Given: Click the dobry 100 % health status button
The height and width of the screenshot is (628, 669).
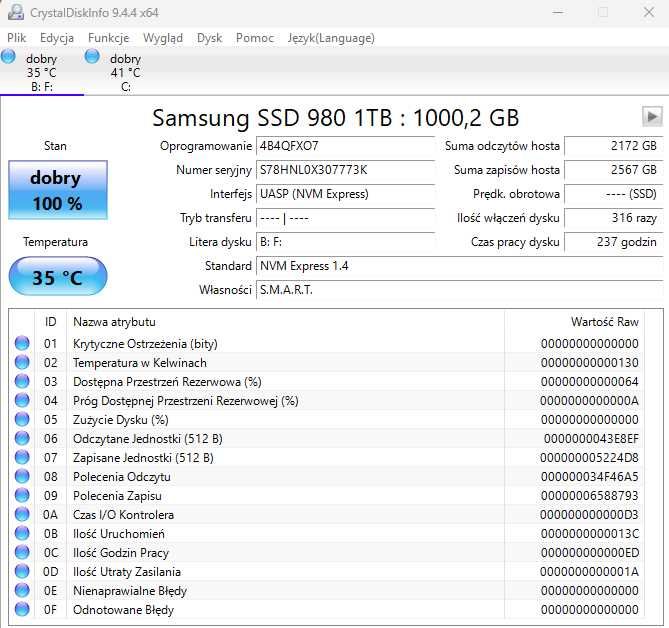Looking at the screenshot, I should [x=58, y=190].
